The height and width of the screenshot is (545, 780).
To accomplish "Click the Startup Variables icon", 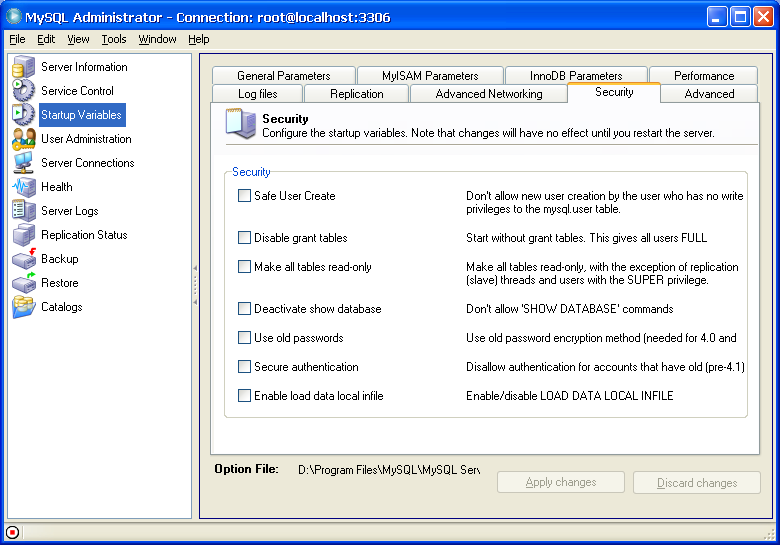I will (x=23, y=114).
